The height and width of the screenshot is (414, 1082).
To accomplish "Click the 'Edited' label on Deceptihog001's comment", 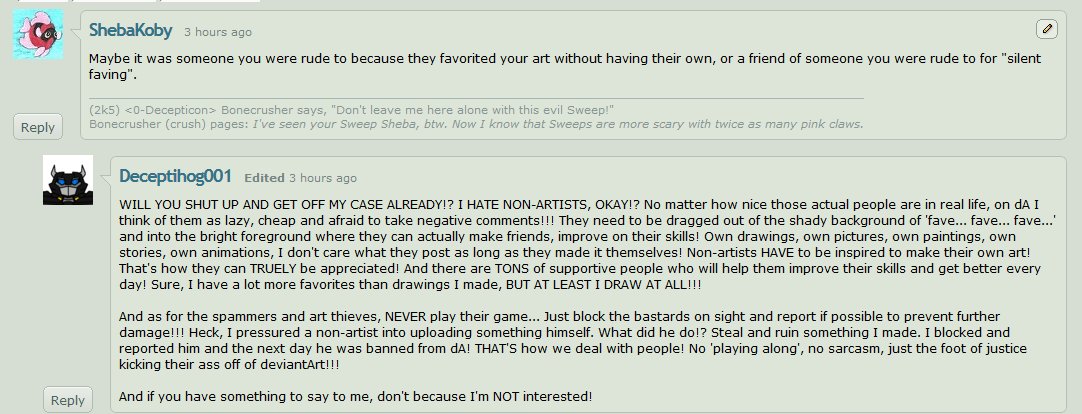I will 264,178.
